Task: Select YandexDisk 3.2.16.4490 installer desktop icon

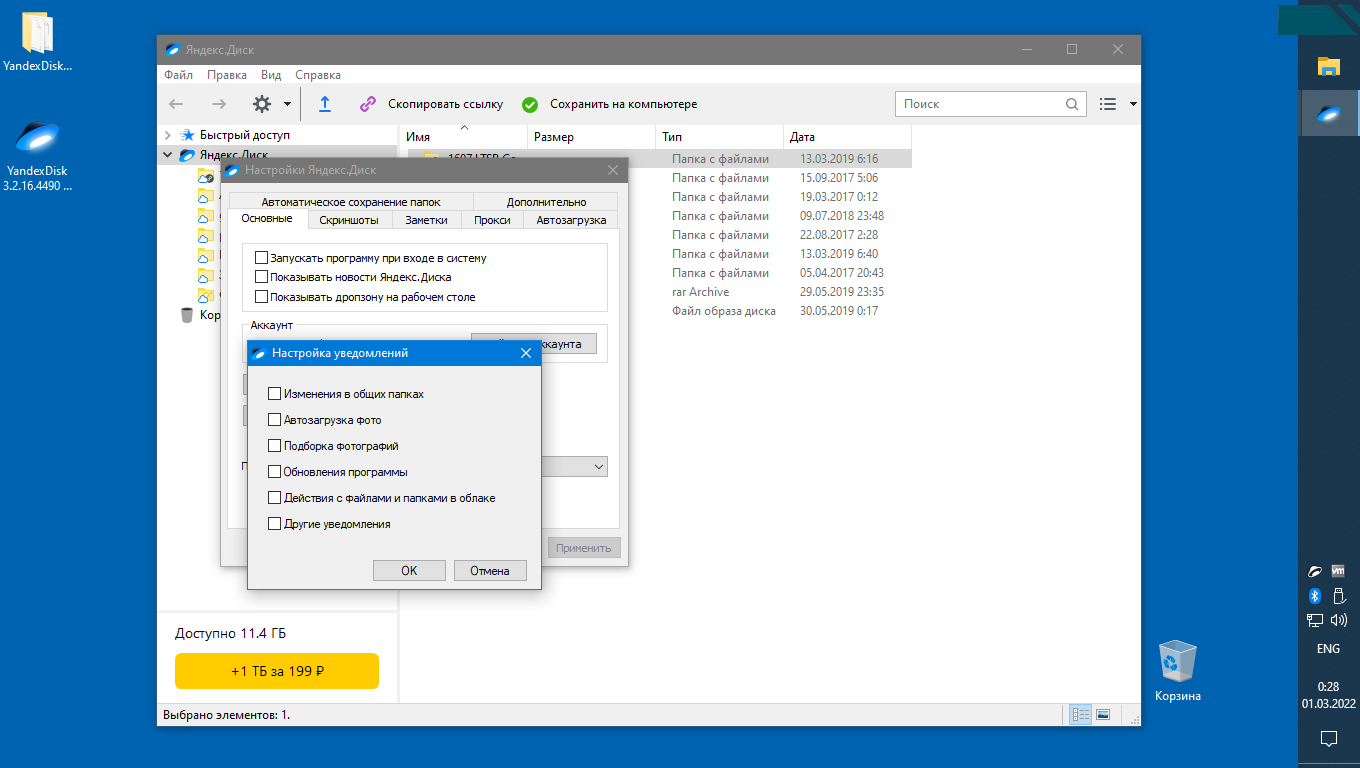Action: coord(38,156)
